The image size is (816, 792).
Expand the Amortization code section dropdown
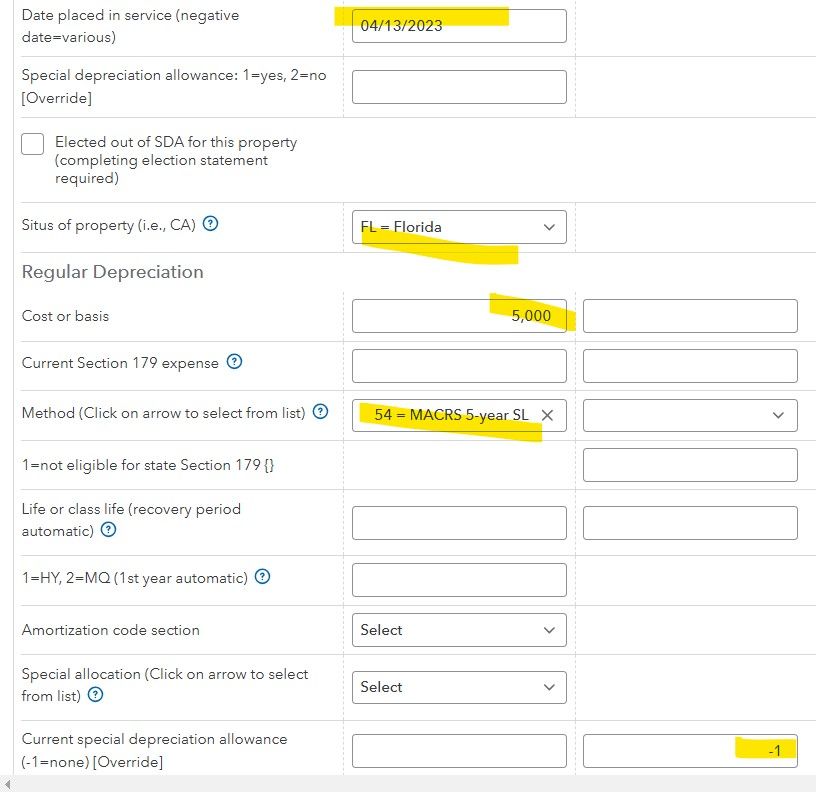coord(459,630)
